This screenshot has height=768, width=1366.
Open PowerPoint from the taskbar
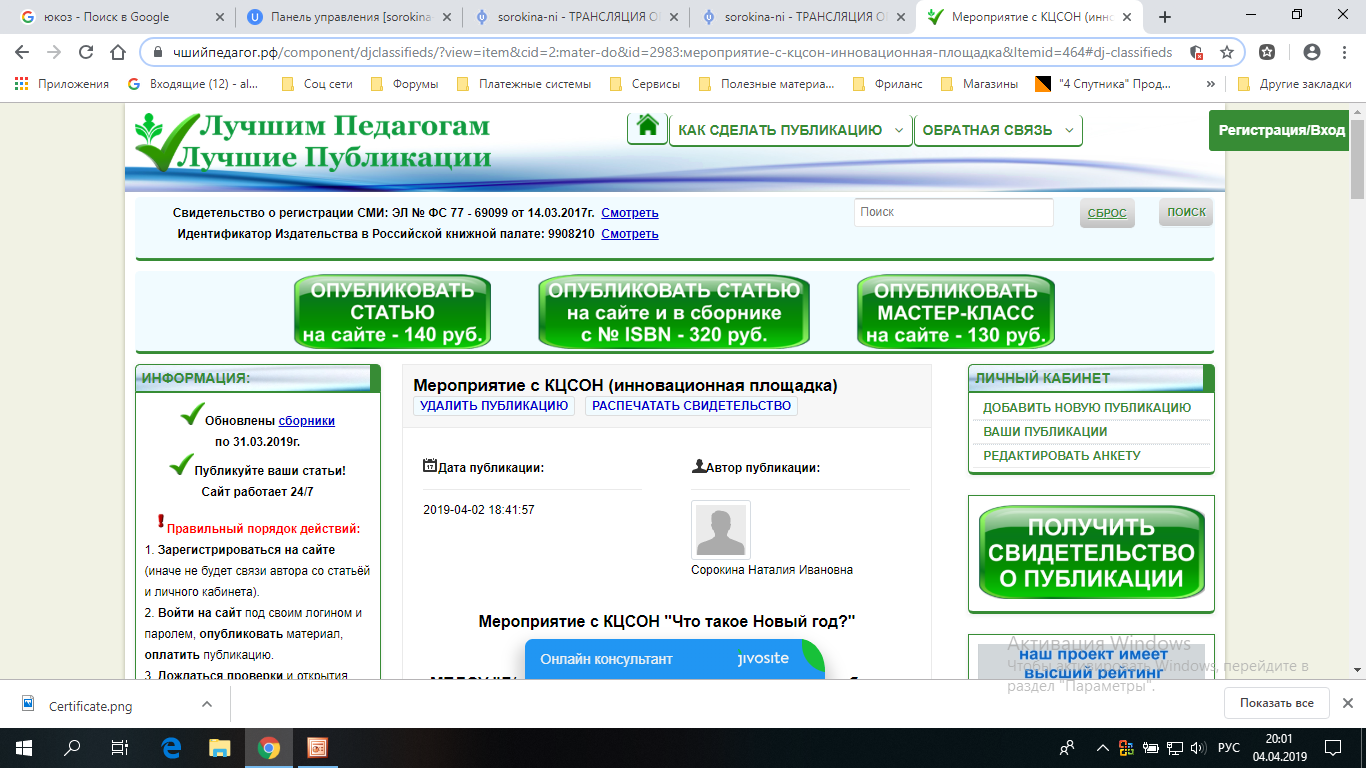tap(316, 747)
